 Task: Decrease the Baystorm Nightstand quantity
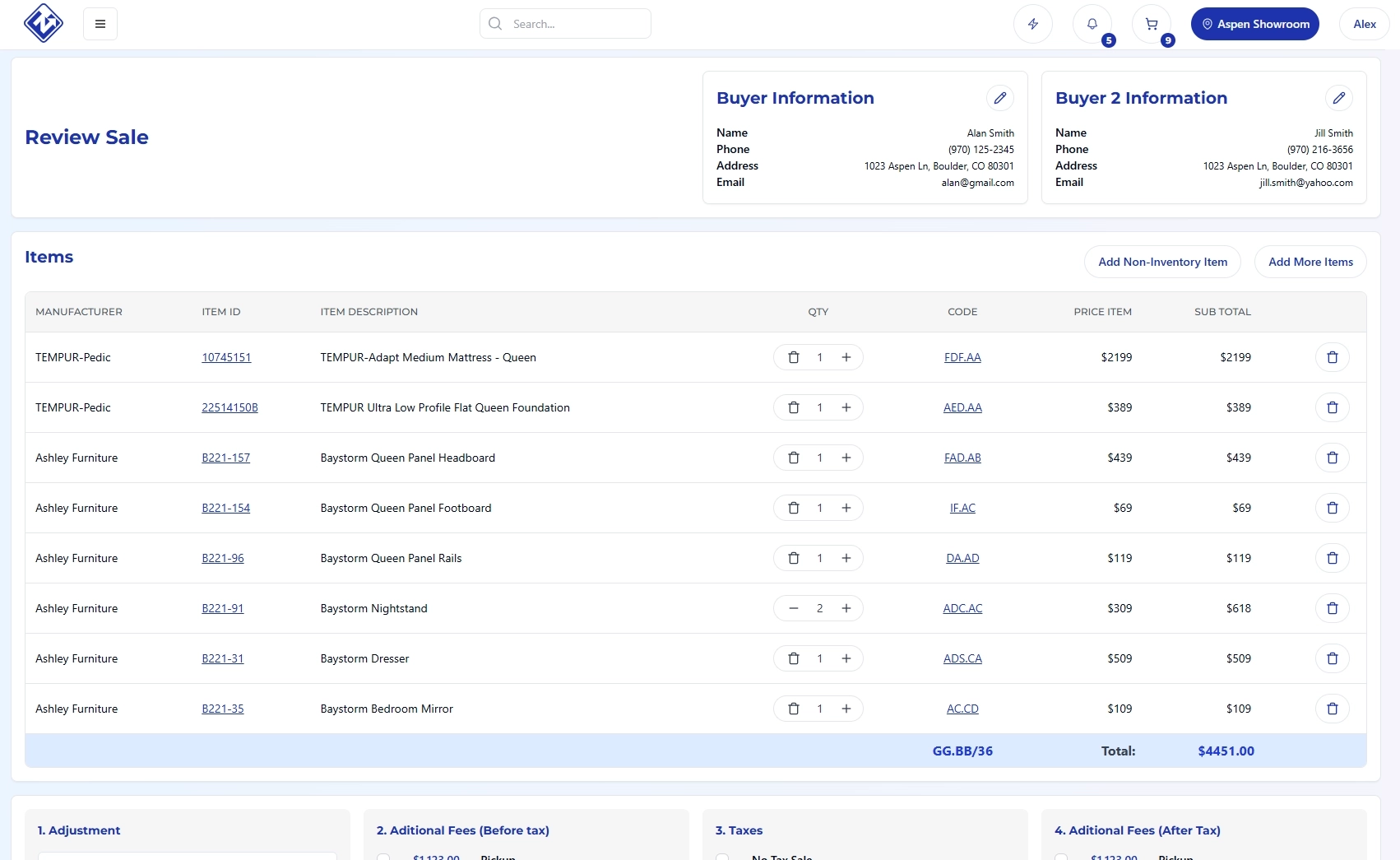[x=793, y=608]
